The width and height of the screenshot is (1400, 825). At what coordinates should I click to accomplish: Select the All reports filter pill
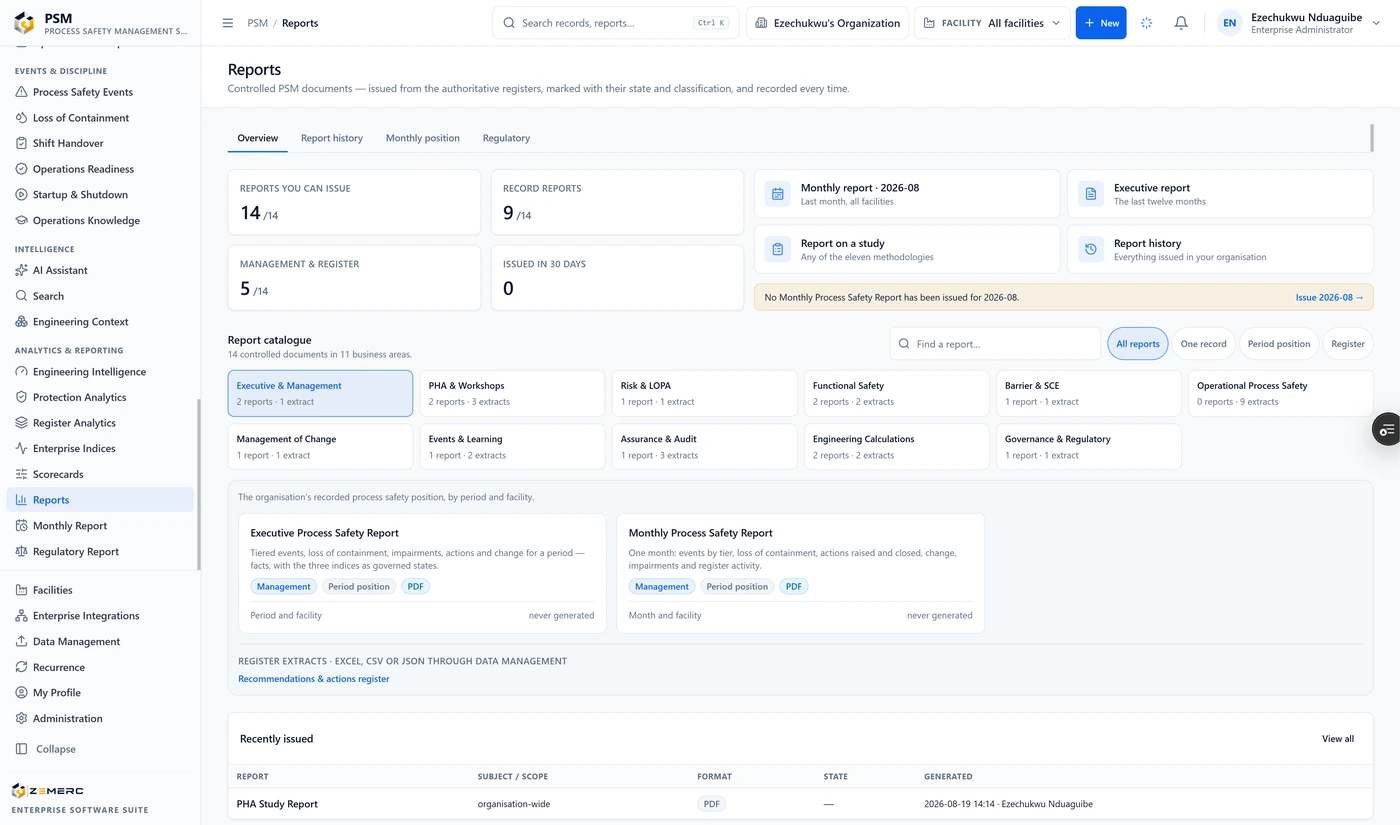pyautogui.click(x=1137, y=344)
